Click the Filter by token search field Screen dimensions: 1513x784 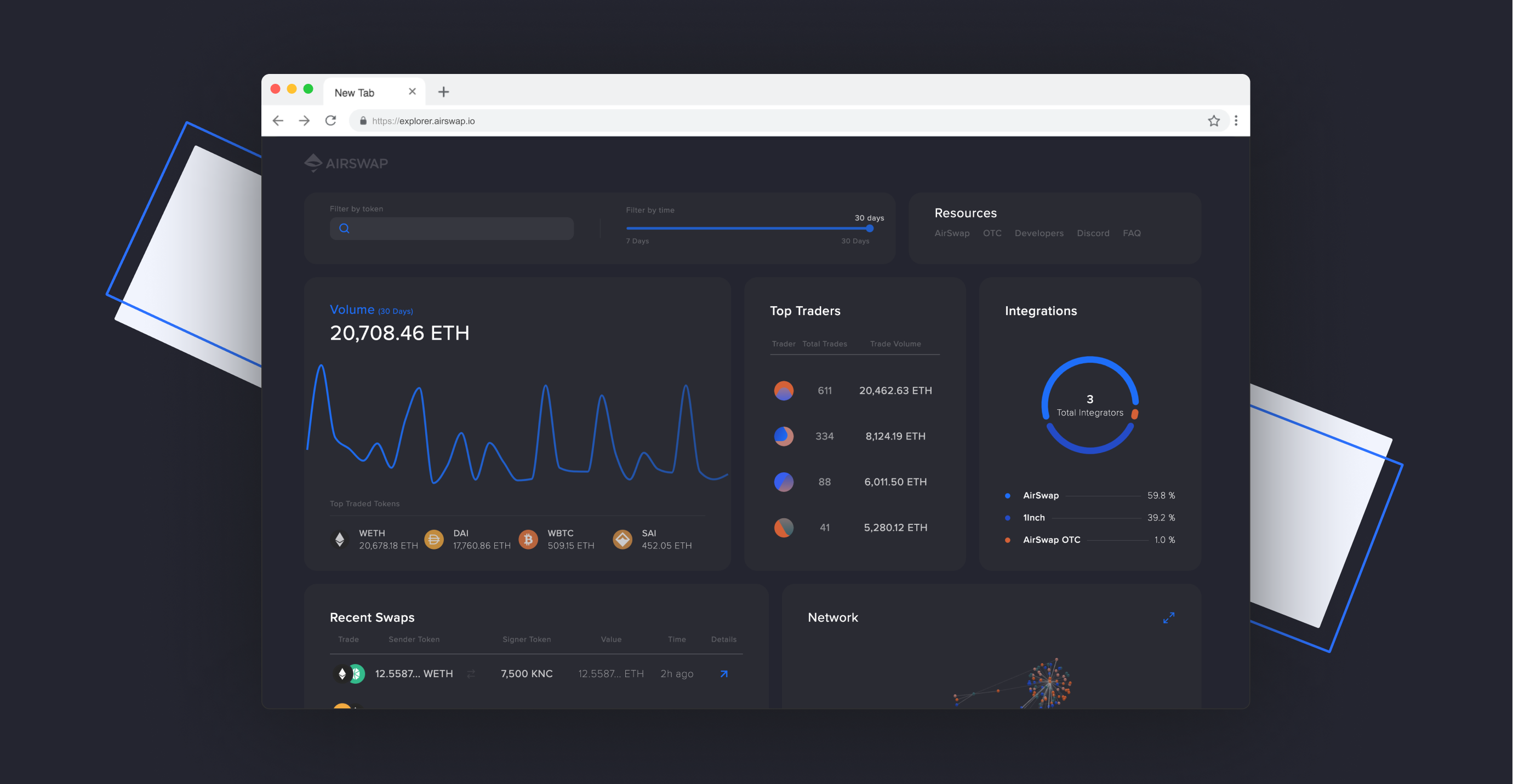pos(452,228)
